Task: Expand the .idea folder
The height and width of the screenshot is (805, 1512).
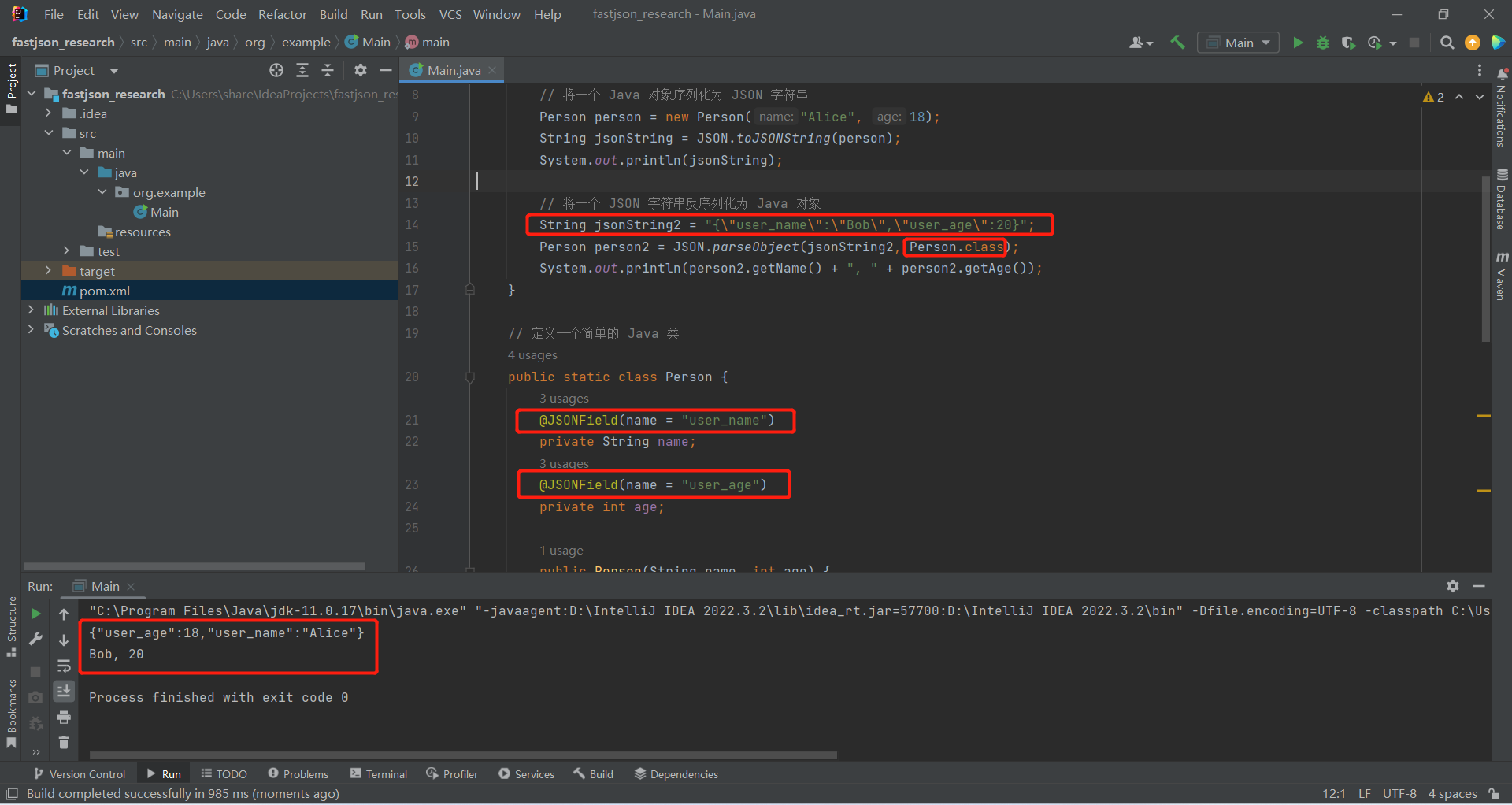Action: [49, 113]
